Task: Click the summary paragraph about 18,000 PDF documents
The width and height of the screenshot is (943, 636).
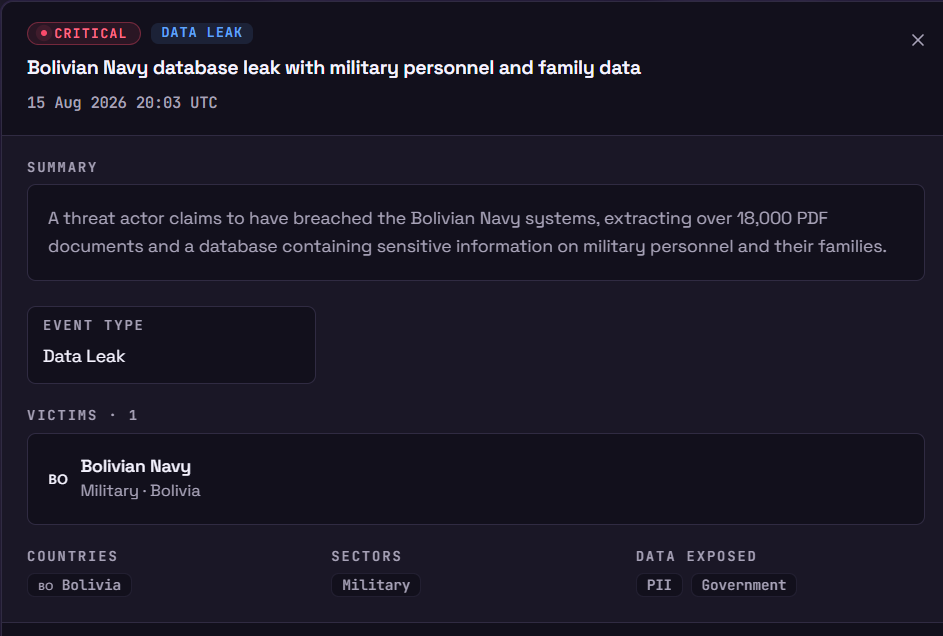Action: point(467,232)
